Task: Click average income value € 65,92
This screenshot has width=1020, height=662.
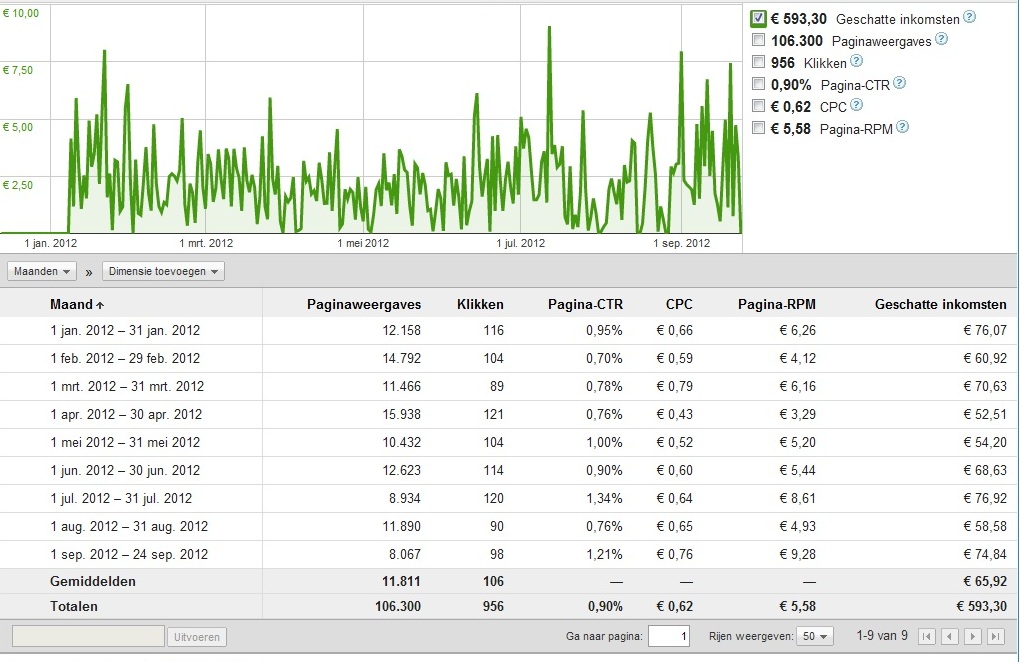Action: point(985,581)
